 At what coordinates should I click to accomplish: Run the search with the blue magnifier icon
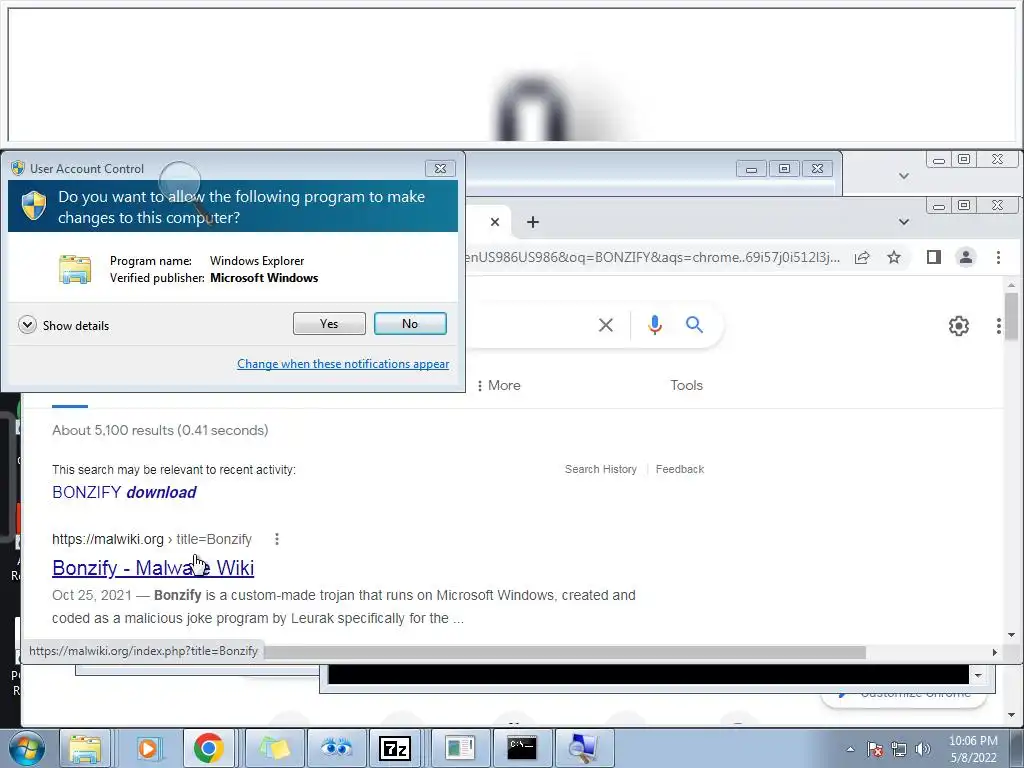coord(694,325)
